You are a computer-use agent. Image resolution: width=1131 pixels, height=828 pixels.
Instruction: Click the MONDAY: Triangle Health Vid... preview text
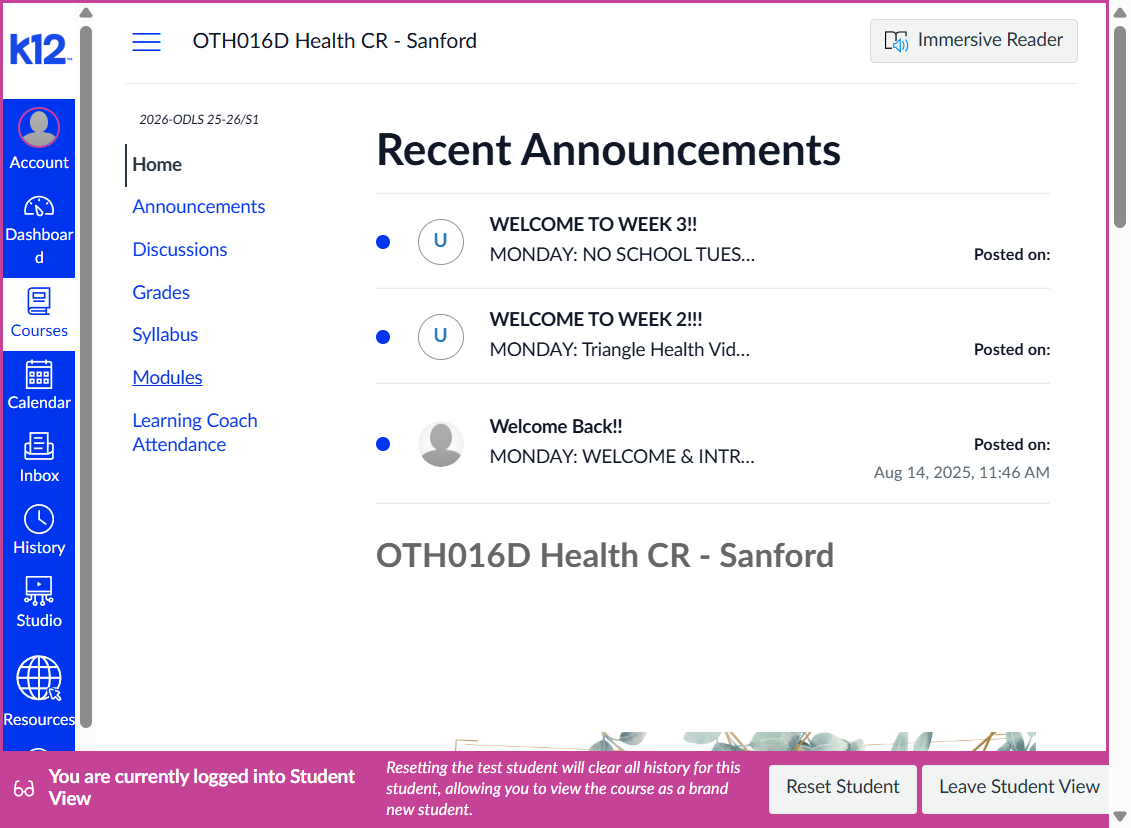click(x=620, y=350)
